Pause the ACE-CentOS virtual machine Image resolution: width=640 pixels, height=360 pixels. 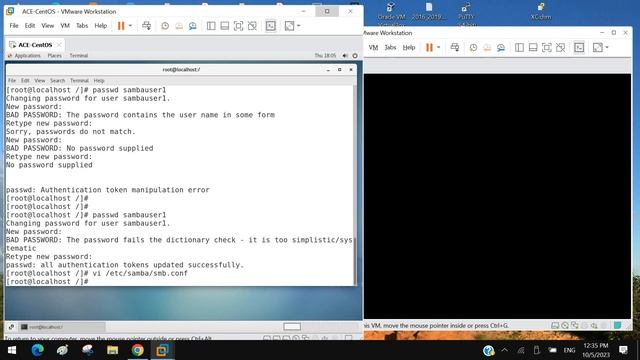coord(121,26)
